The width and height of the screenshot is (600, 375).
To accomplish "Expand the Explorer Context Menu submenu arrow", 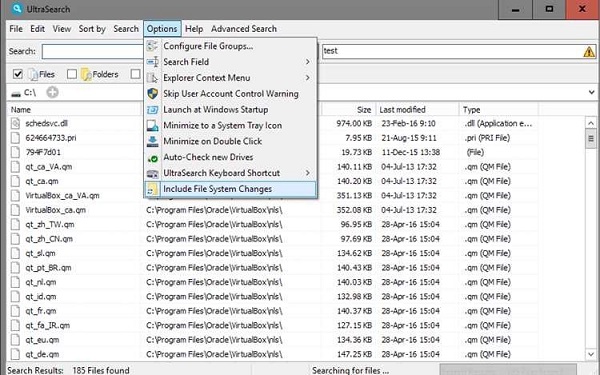I will point(307,78).
